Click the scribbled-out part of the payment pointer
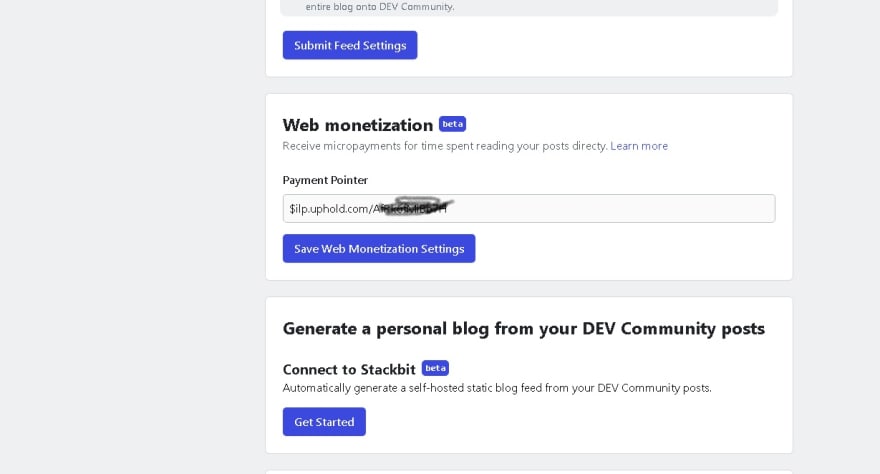The image size is (880, 474). pos(414,207)
